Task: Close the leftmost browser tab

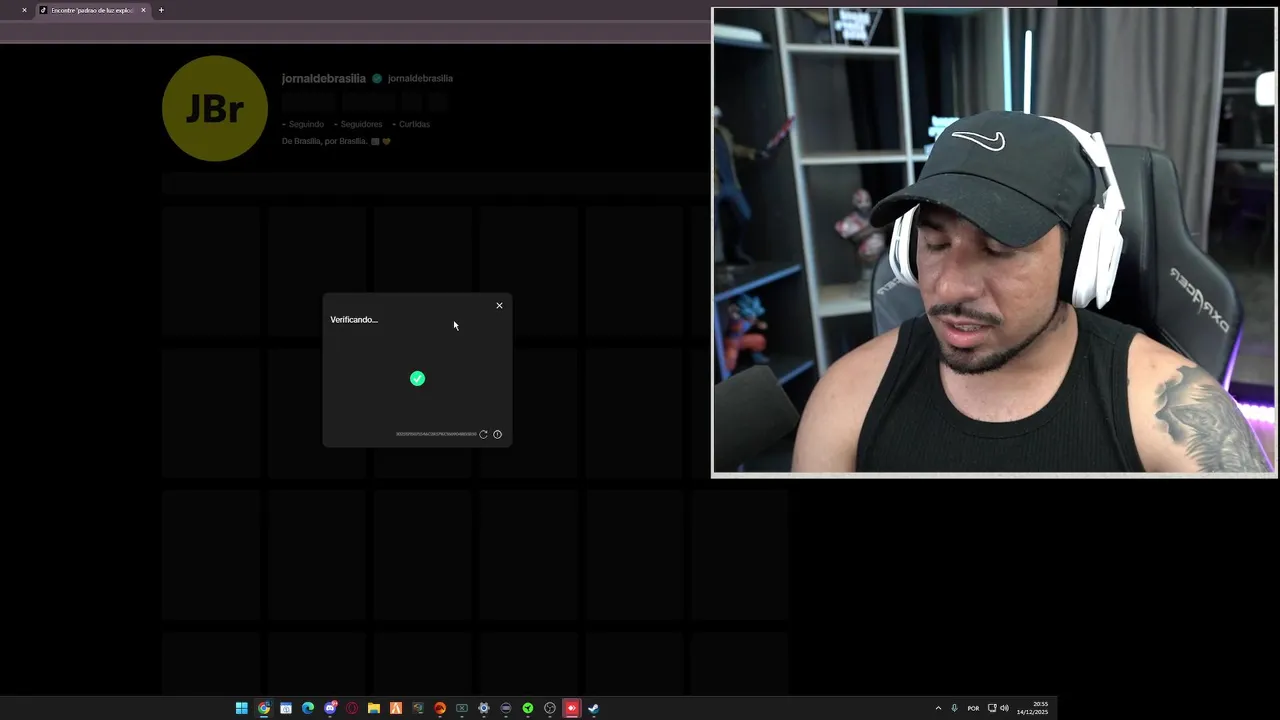Action: coord(24,10)
